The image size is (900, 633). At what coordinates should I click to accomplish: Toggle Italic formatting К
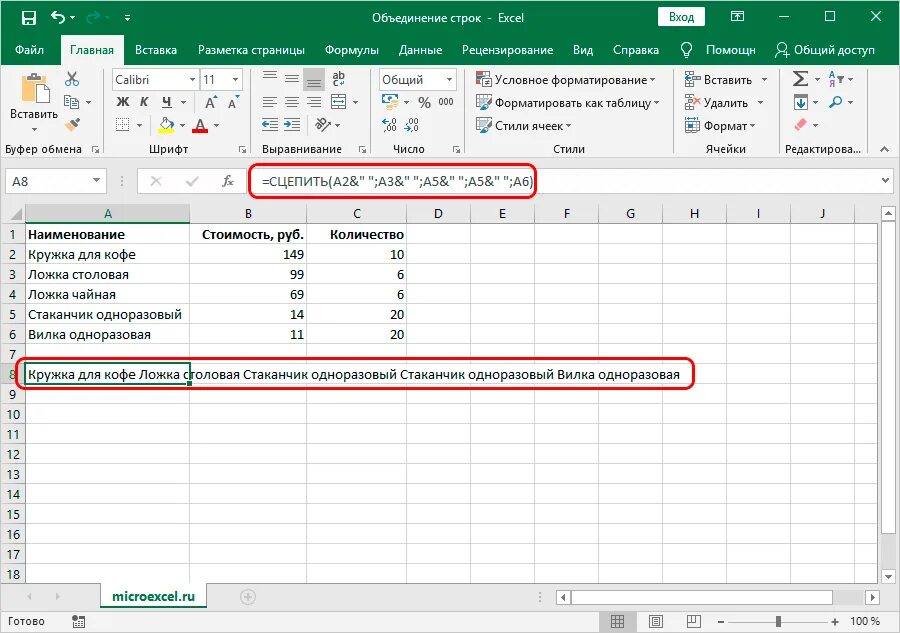(144, 102)
